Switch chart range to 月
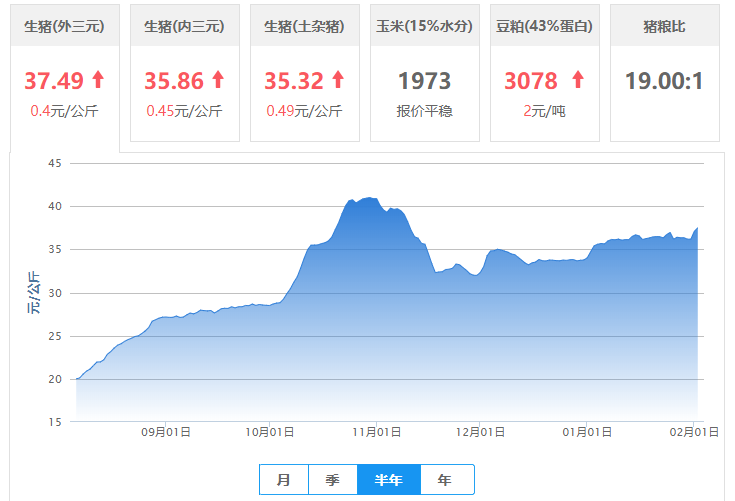735x501 pixels. [284, 479]
